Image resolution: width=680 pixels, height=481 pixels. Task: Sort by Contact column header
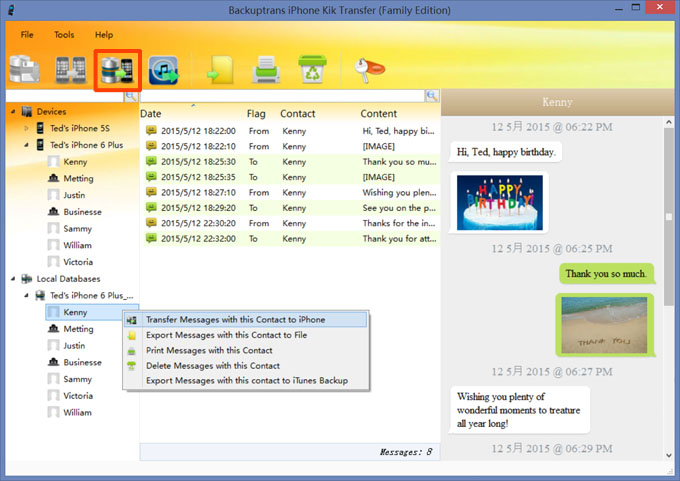[298, 114]
